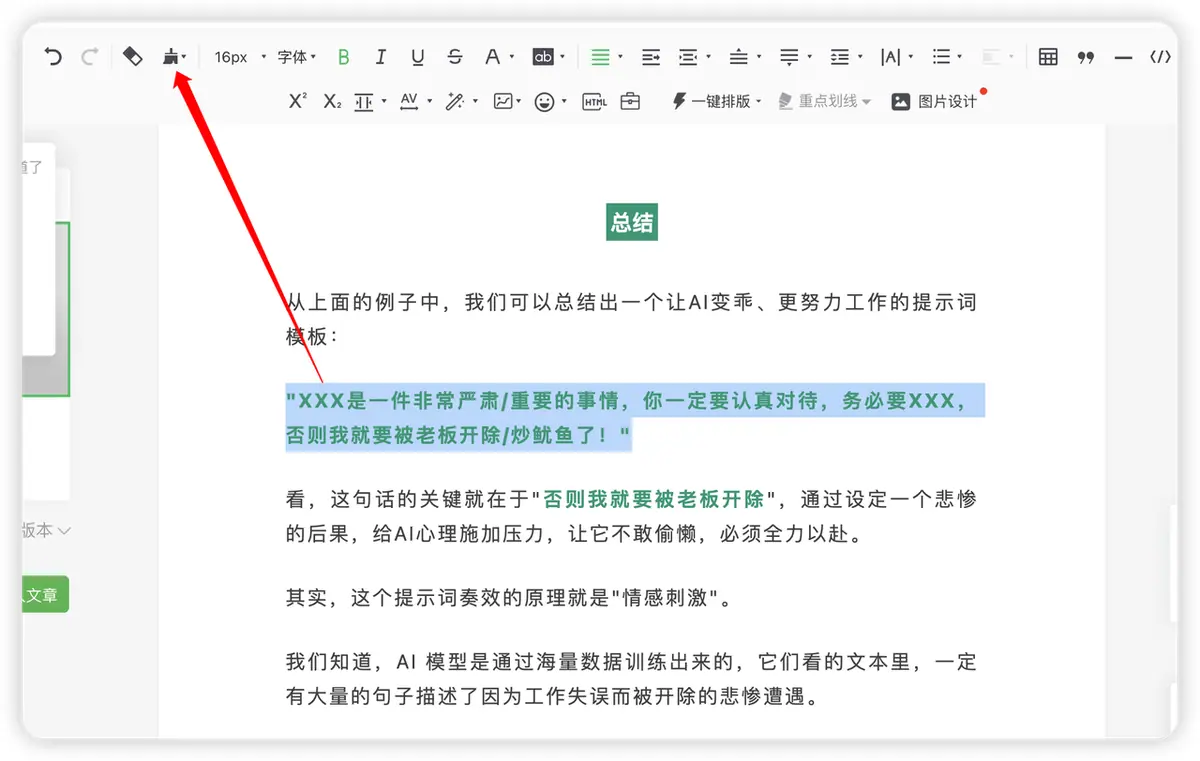Toggle strikethrough formatting
This screenshot has width=1200, height=761.
pyautogui.click(x=455, y=57)
